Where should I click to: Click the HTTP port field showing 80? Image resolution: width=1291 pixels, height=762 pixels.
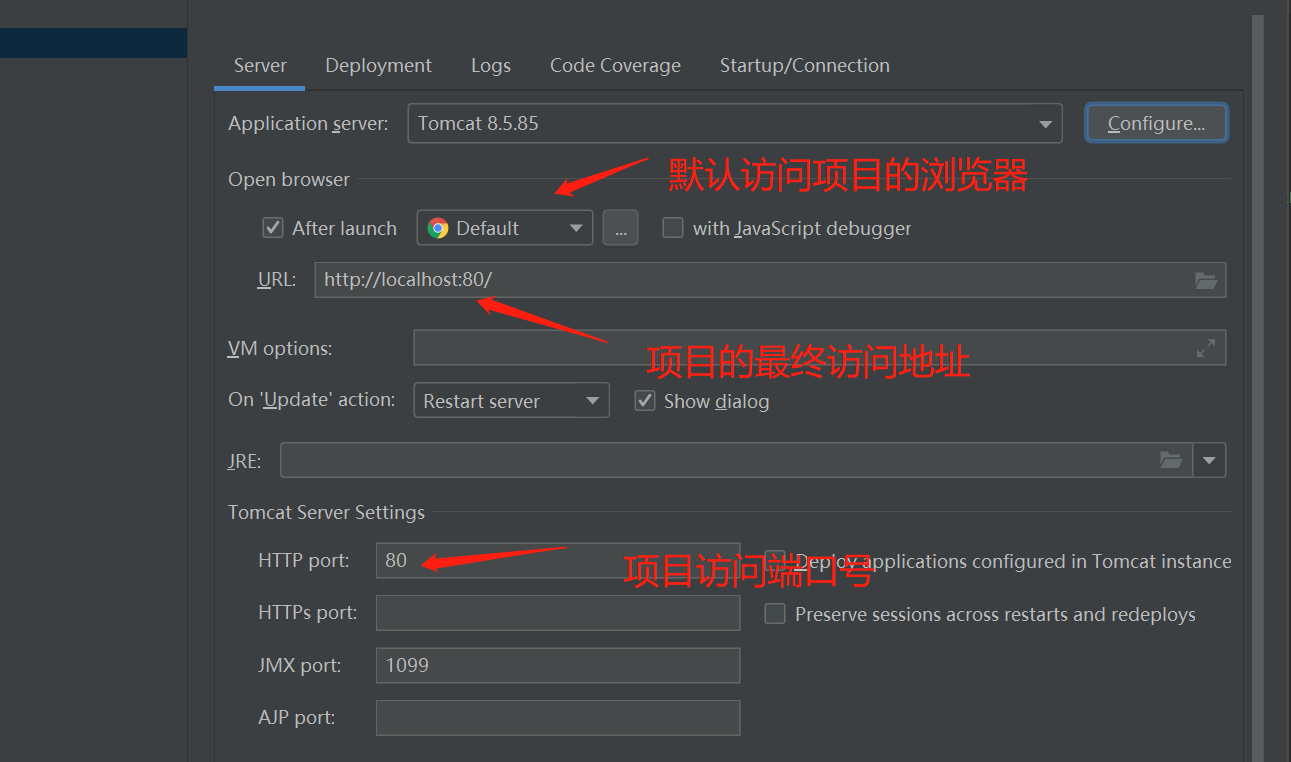pyautogui.click(x=558, y=560)
